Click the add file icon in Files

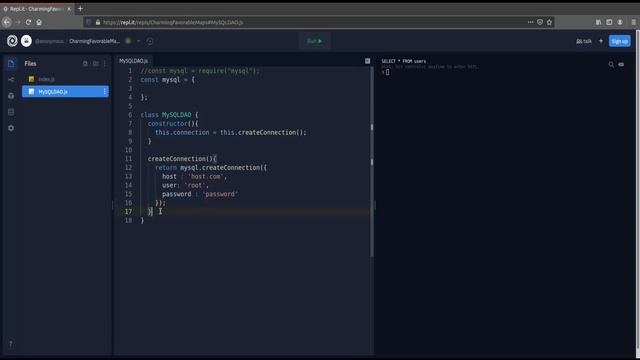coord(85,64)
